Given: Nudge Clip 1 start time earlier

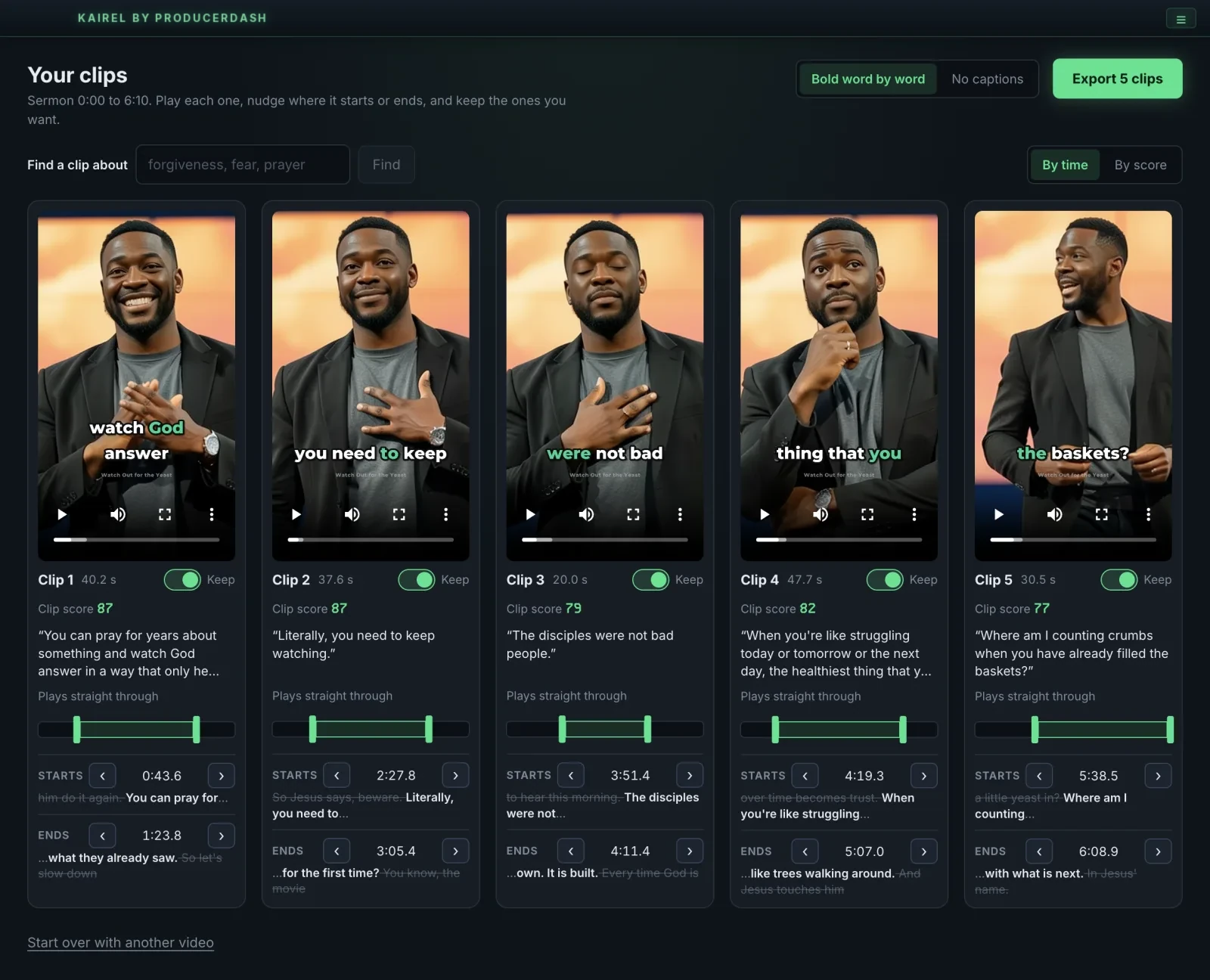Looking at the screenshot, I should pyautogui.click(x=102, y=776).
